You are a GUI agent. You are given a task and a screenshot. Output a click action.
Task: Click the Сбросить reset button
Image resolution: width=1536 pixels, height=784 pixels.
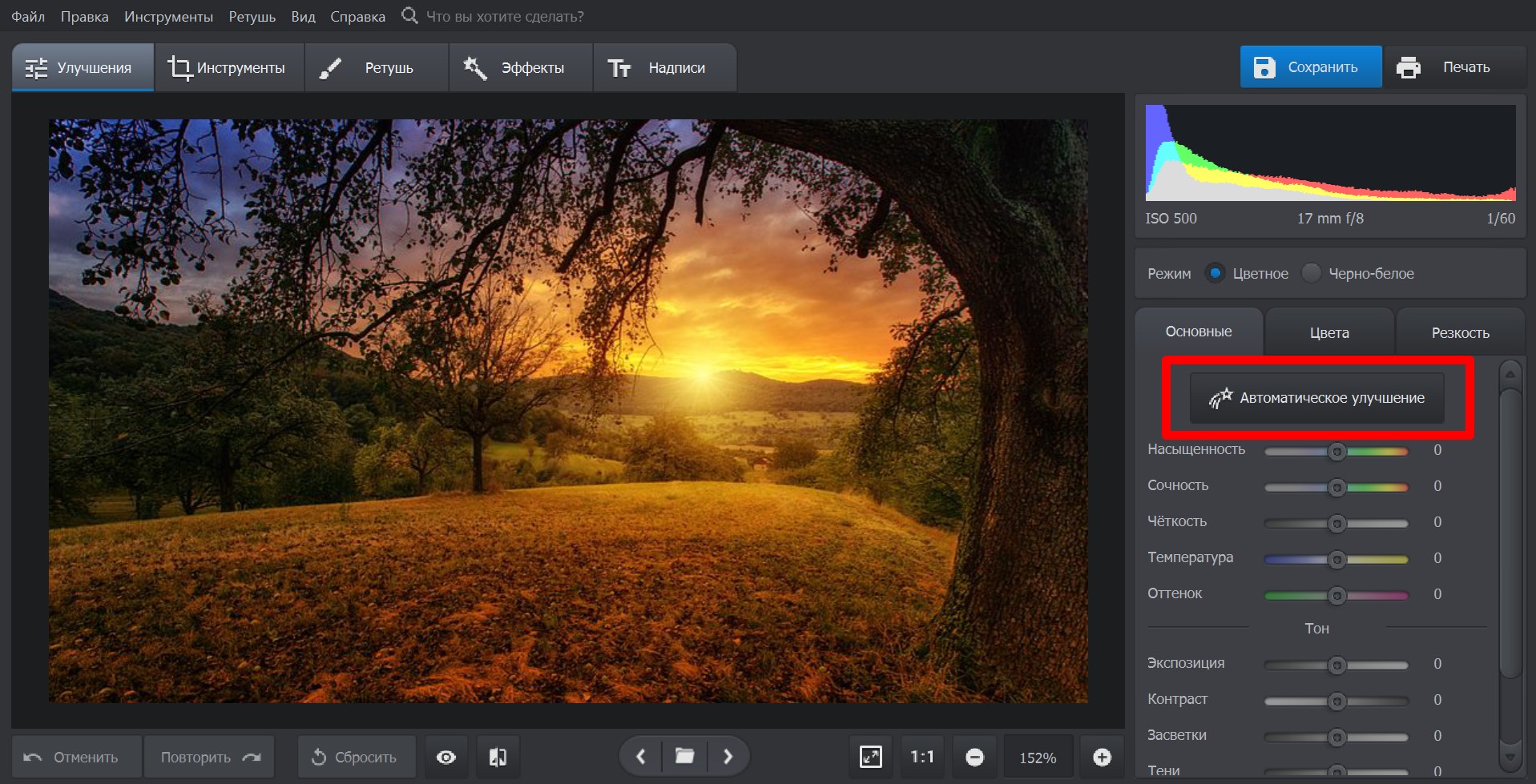pyautogui.click(x=357, y=758)
